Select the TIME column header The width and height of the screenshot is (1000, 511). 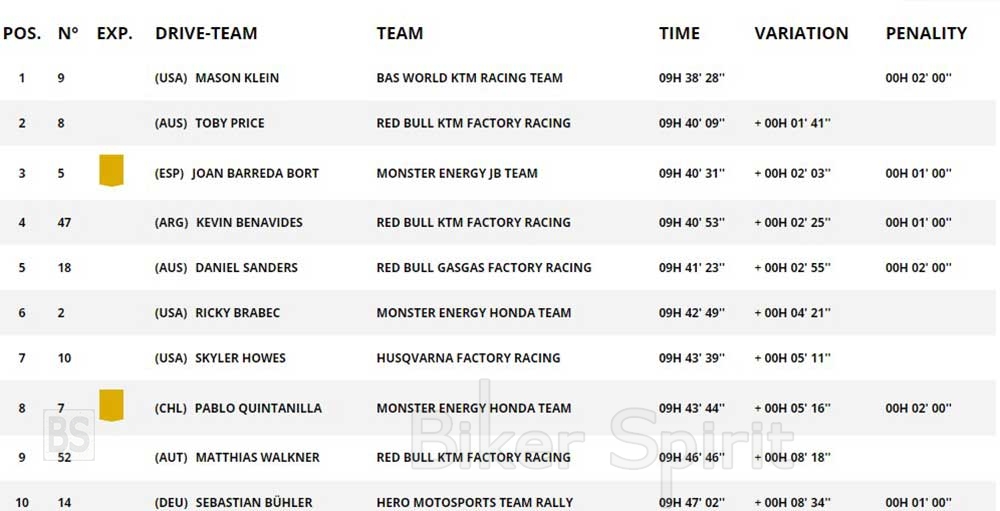click(679, 33)
